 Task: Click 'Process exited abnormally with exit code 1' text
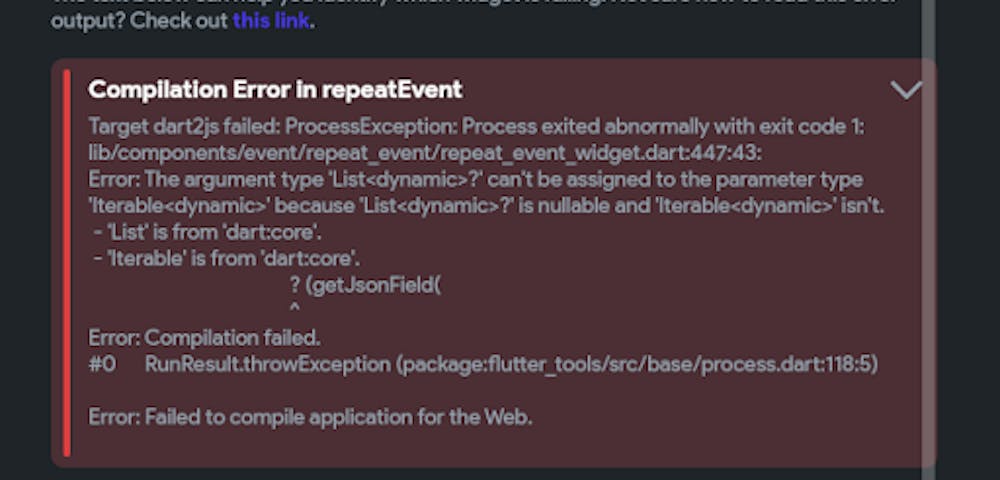coord(663,127)
